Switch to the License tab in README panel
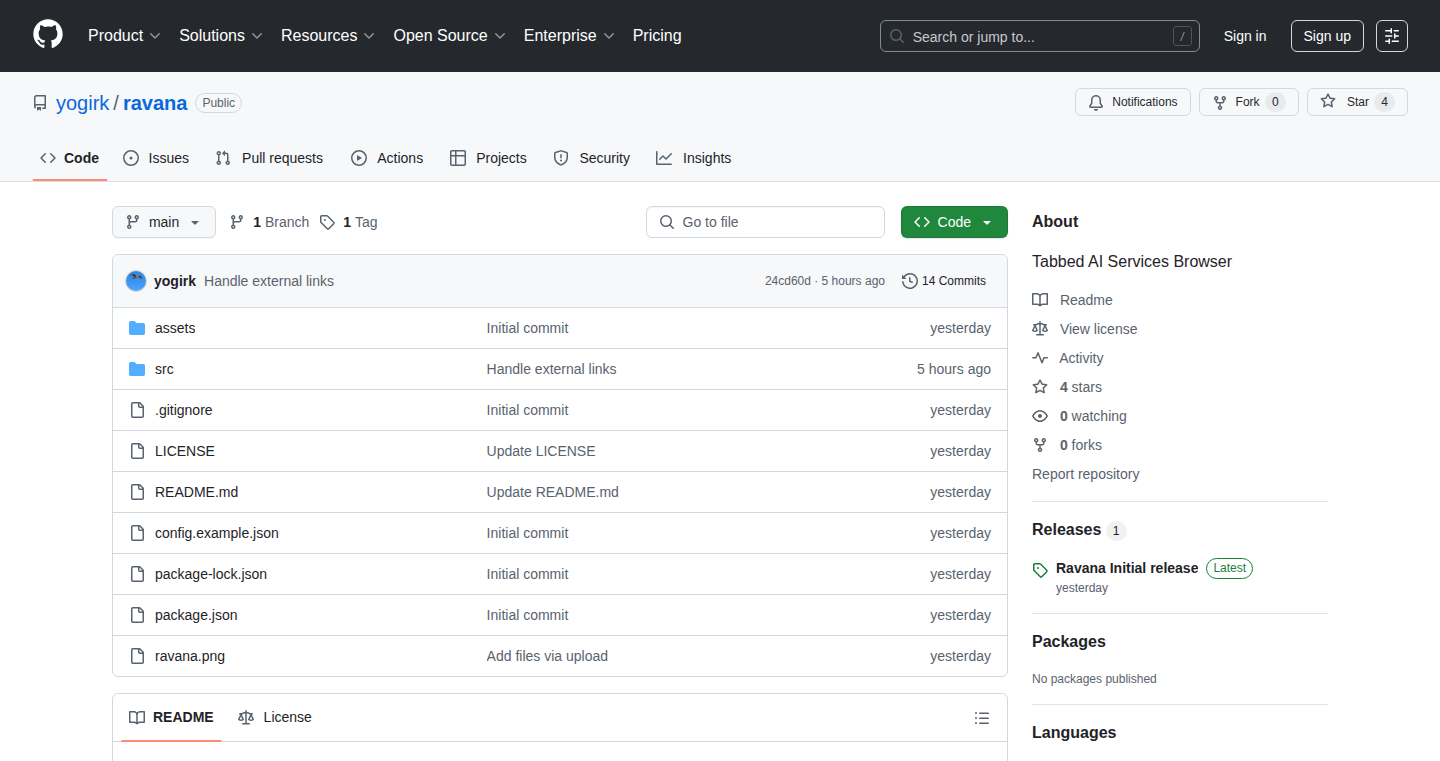 pyautogui.click(x=275, y=718)
